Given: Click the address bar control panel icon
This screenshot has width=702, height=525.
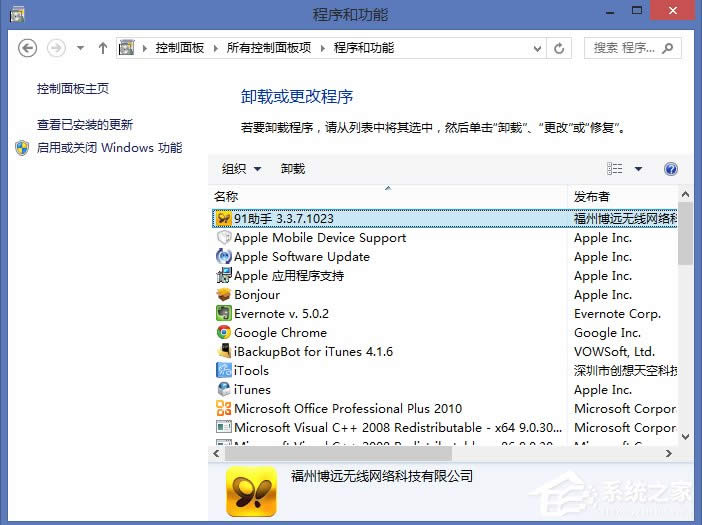Looking at the screenshot, I should [x=127, y=47].
